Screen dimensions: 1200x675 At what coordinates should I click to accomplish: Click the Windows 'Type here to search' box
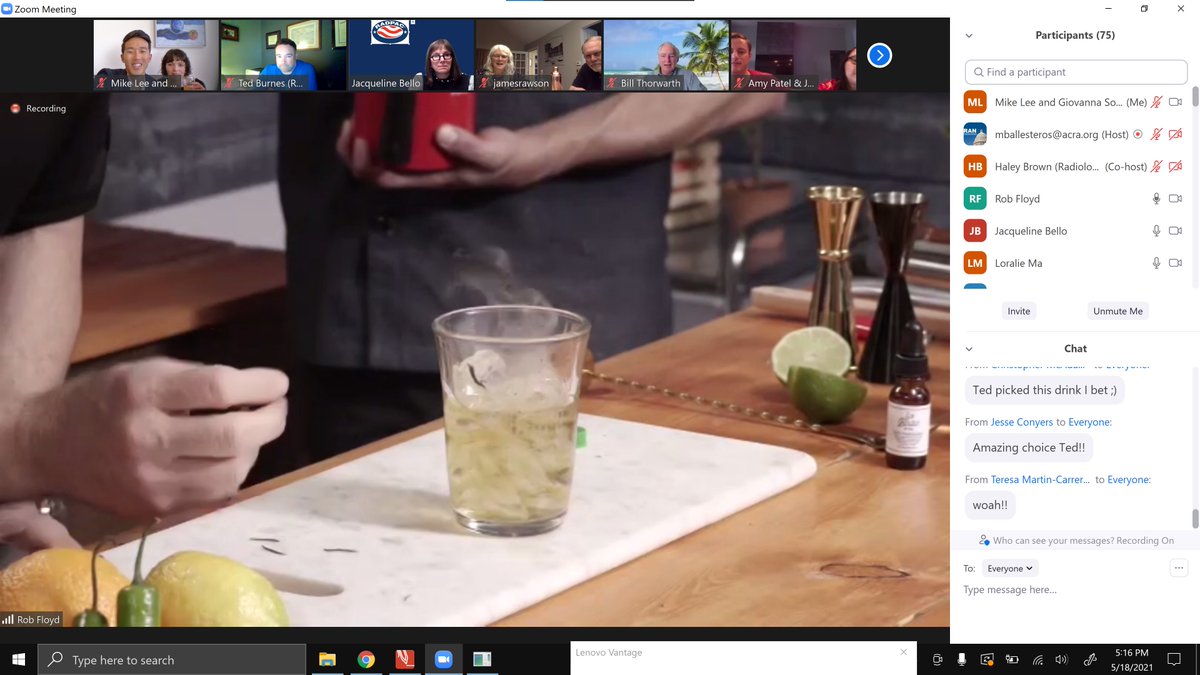(x=171, y=659)
